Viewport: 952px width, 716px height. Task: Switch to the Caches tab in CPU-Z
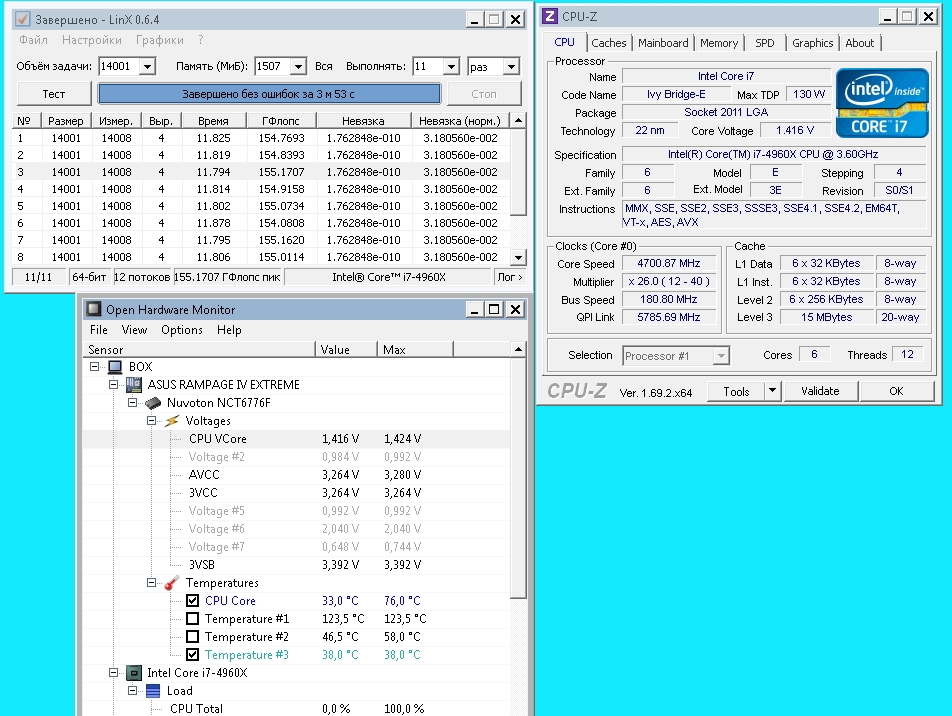608,43
